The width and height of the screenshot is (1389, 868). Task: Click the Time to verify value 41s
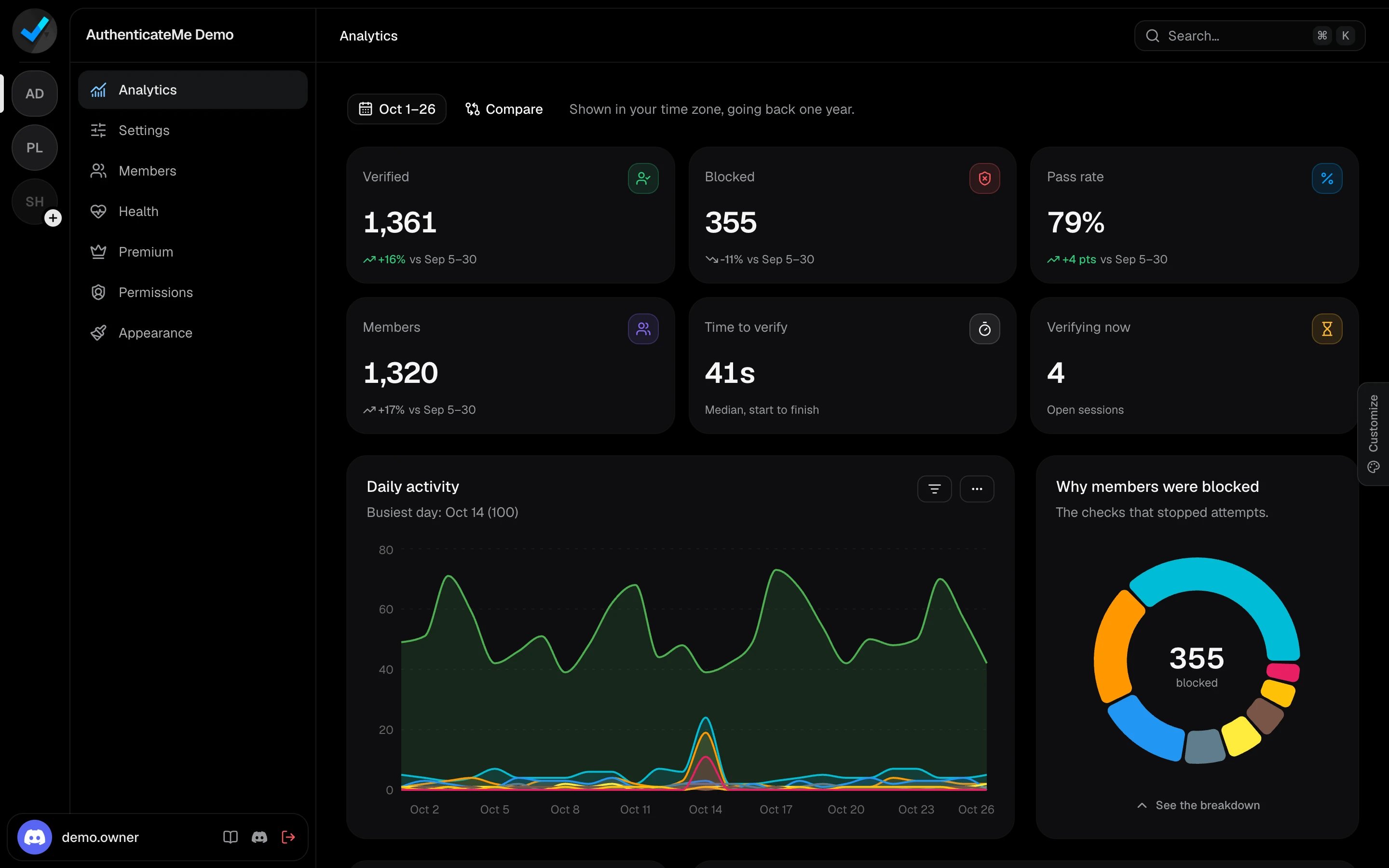tap(730, 373)
